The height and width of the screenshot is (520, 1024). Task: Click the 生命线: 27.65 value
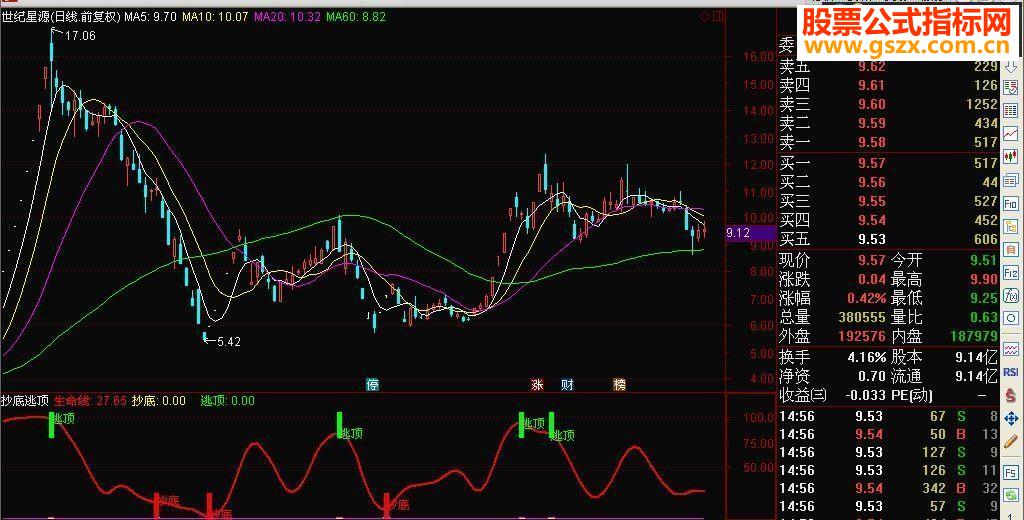coord(90,400)
